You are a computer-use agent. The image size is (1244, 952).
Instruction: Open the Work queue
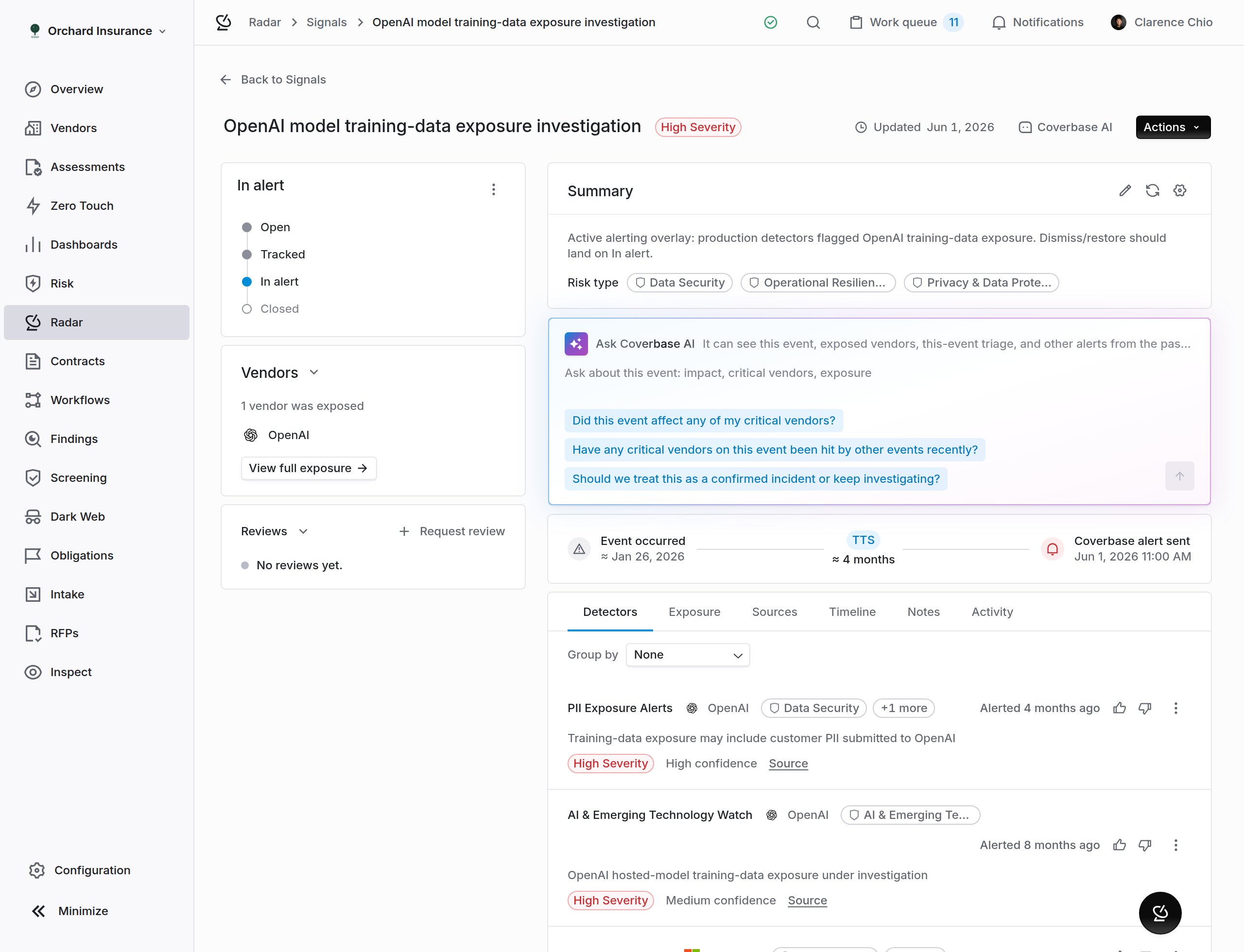[x=906, y=22]
